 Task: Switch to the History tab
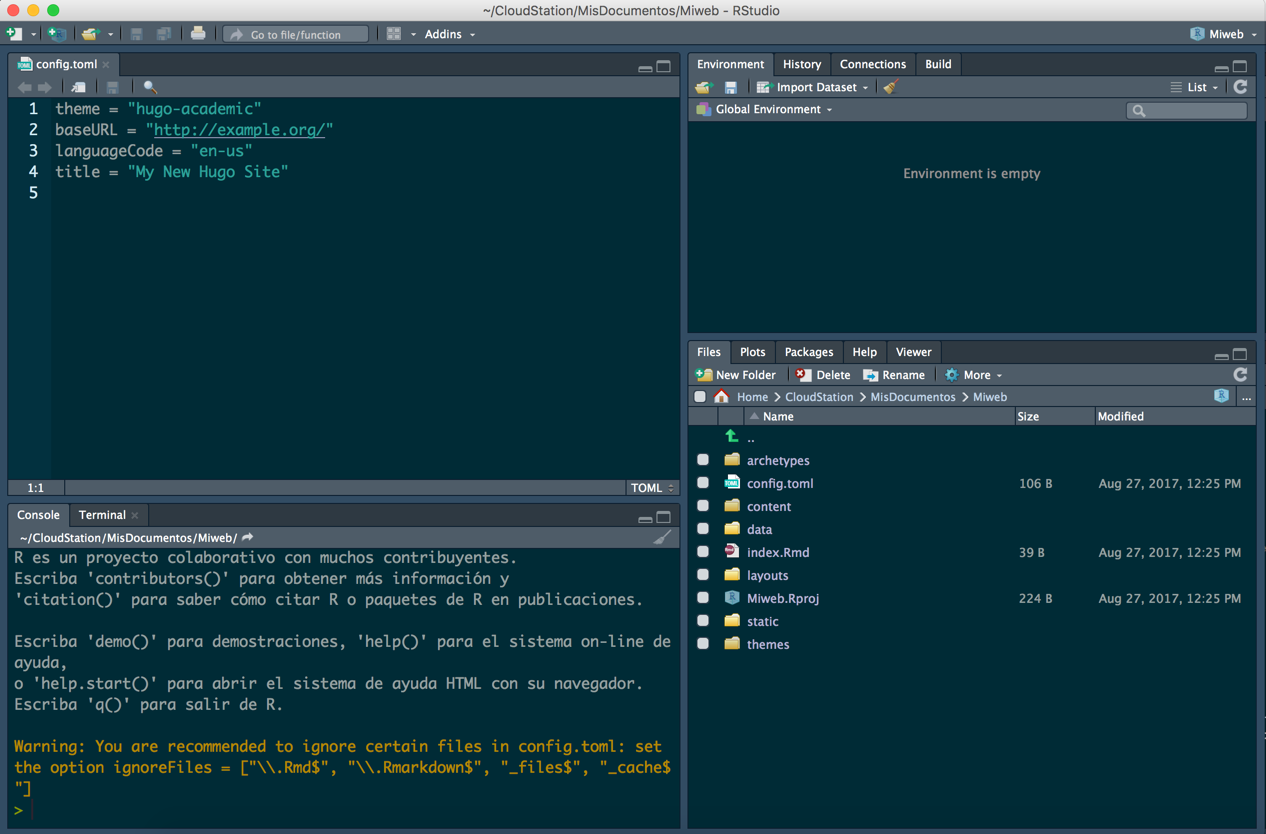[802, 64]
